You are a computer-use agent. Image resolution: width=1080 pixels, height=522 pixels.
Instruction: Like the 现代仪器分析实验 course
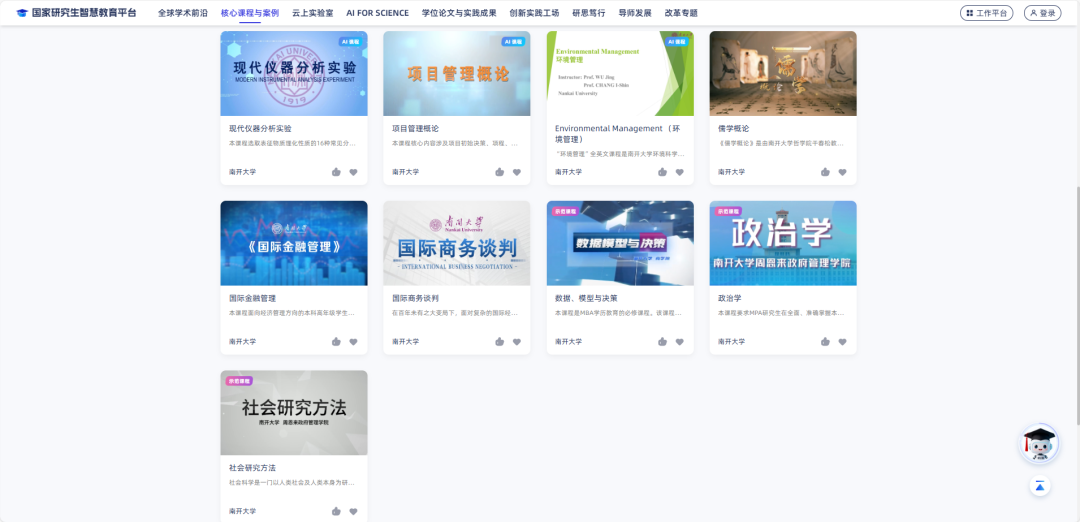coord(336,172)
